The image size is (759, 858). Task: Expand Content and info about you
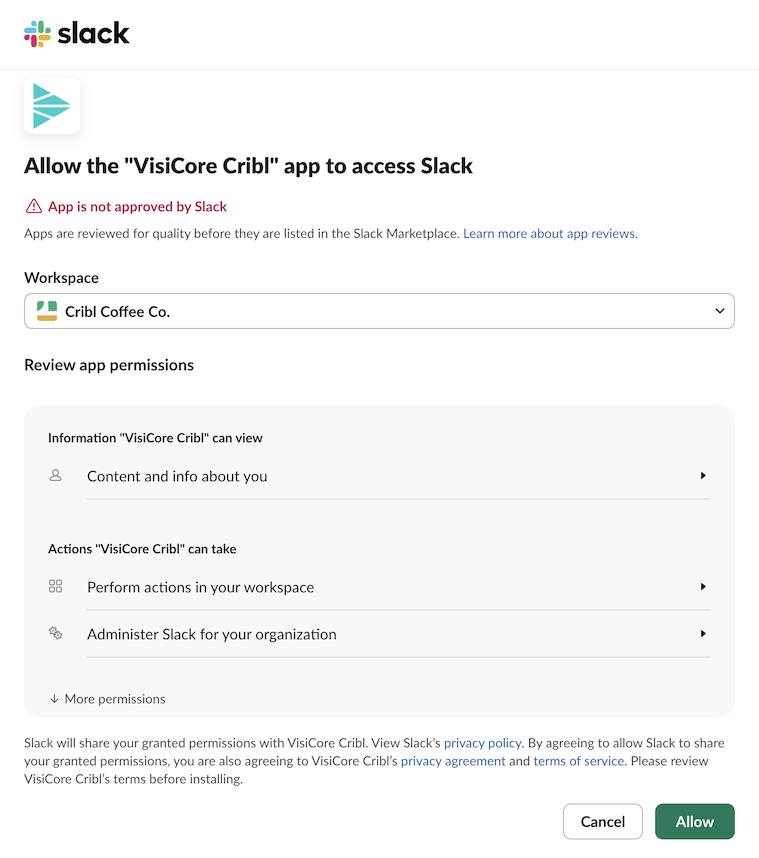703,476
